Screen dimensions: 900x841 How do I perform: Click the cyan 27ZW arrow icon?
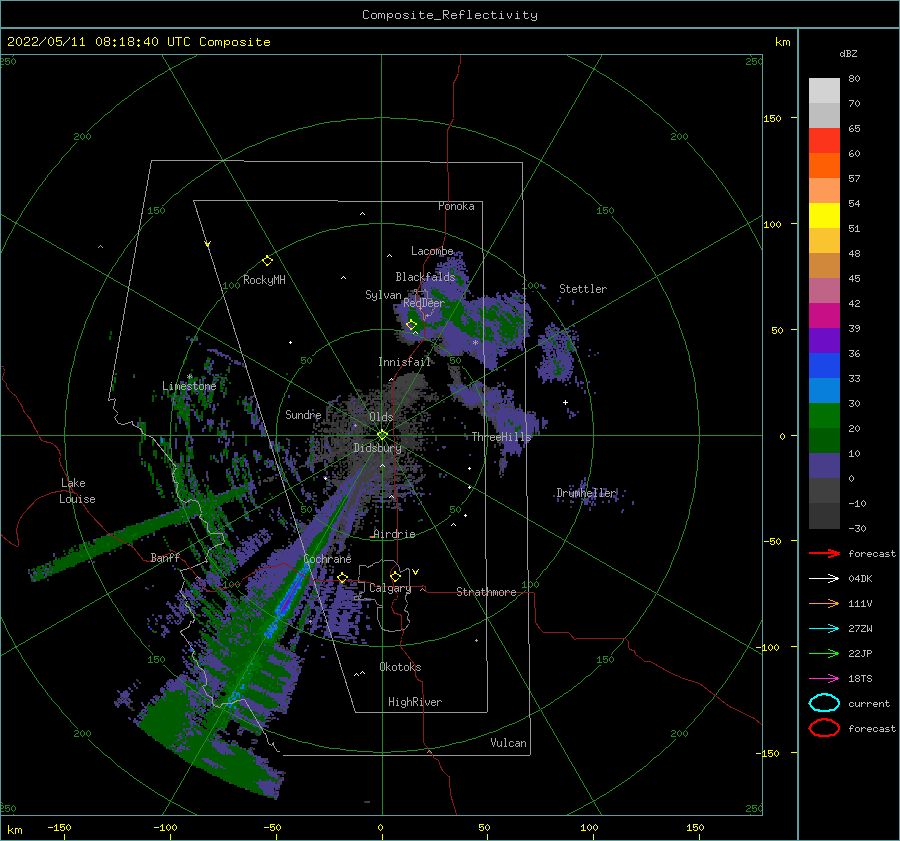(824, 629)
